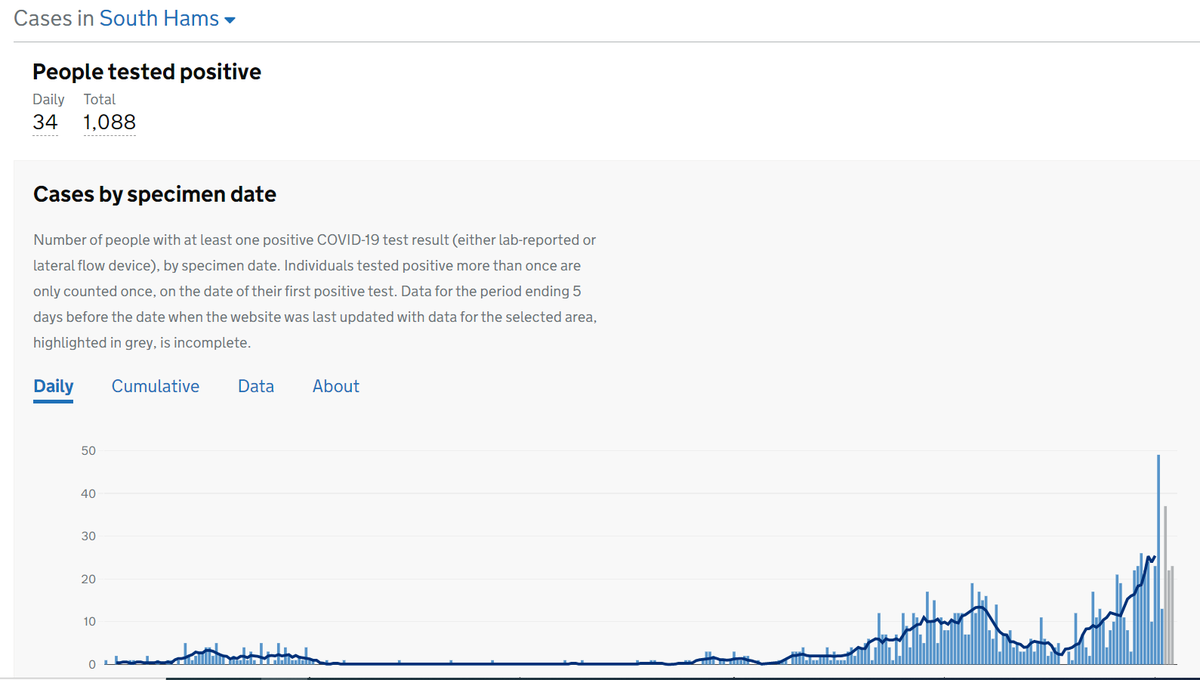
Task: Switch to the Cumulative tab
Action: [x=155, y=386]
